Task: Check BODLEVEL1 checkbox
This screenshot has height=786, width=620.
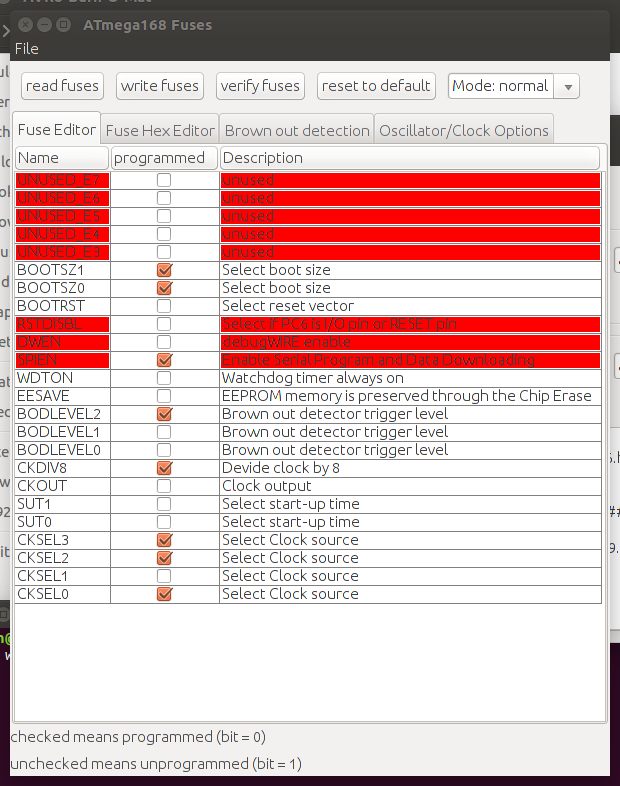Action: (x=164, y=432)
